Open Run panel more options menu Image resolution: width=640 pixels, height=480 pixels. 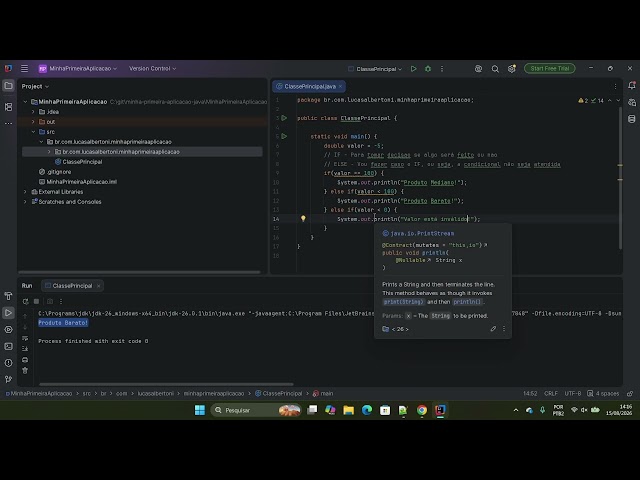tap(61, 301)
